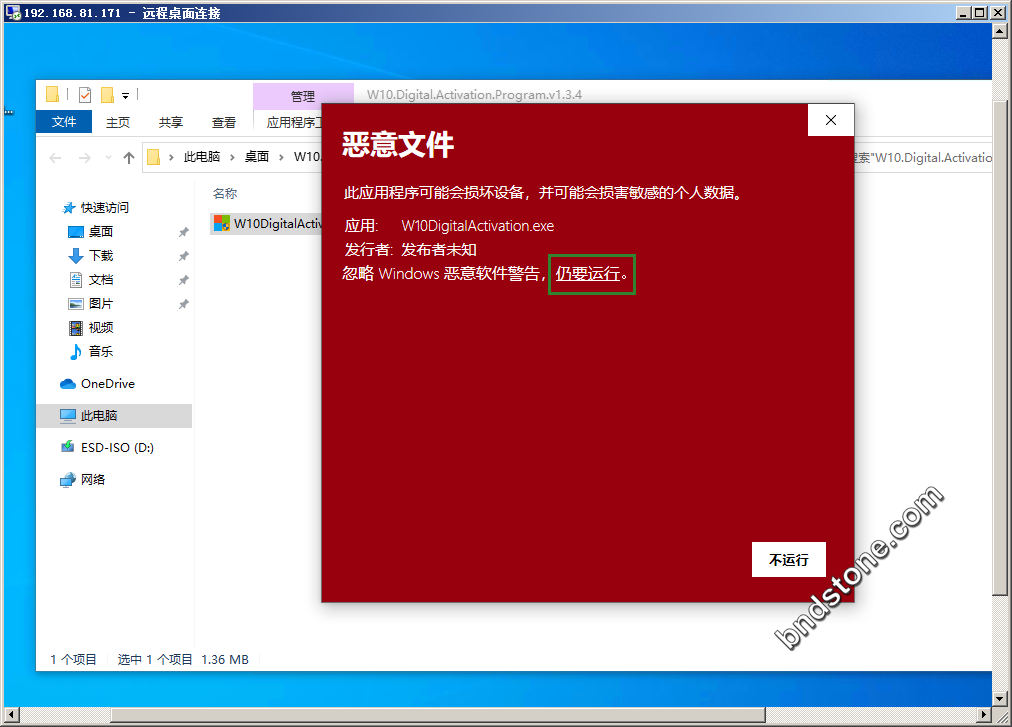
Task: Click the 名称 (Name) column header
Action: 225,193
